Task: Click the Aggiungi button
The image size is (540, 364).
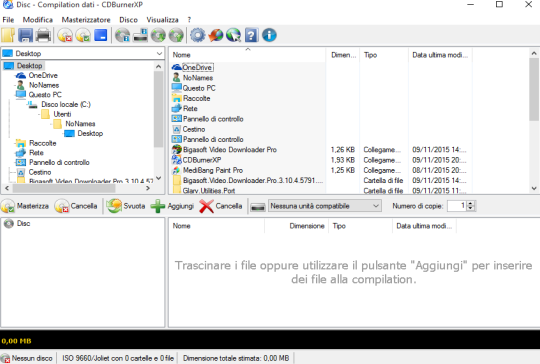Action: [x=173, y=206]
